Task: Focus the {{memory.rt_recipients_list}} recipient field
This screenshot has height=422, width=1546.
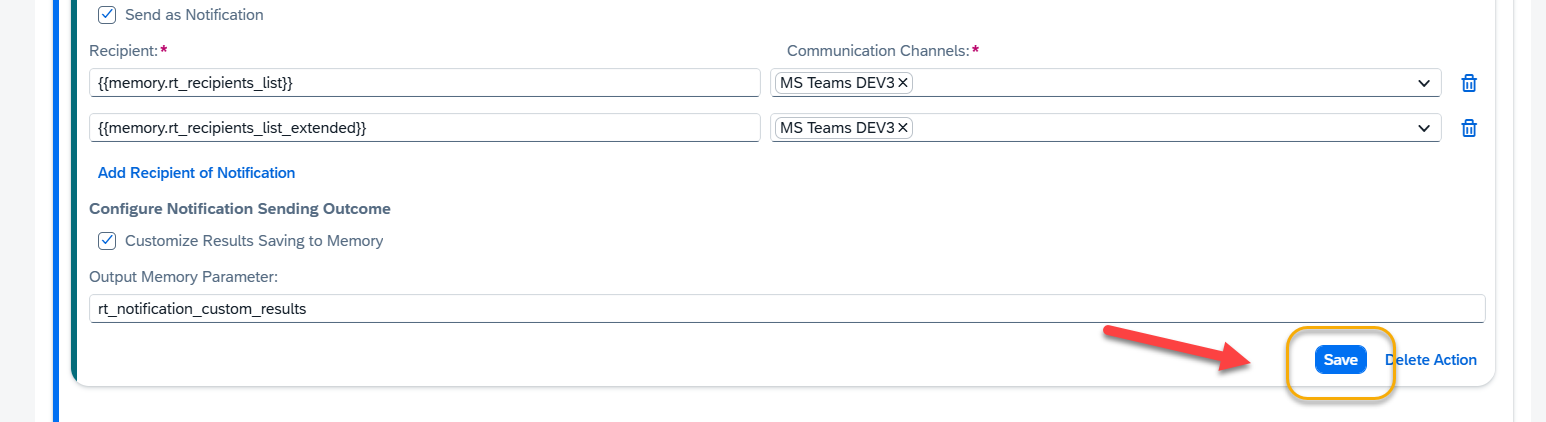Action: coord(424,83)
